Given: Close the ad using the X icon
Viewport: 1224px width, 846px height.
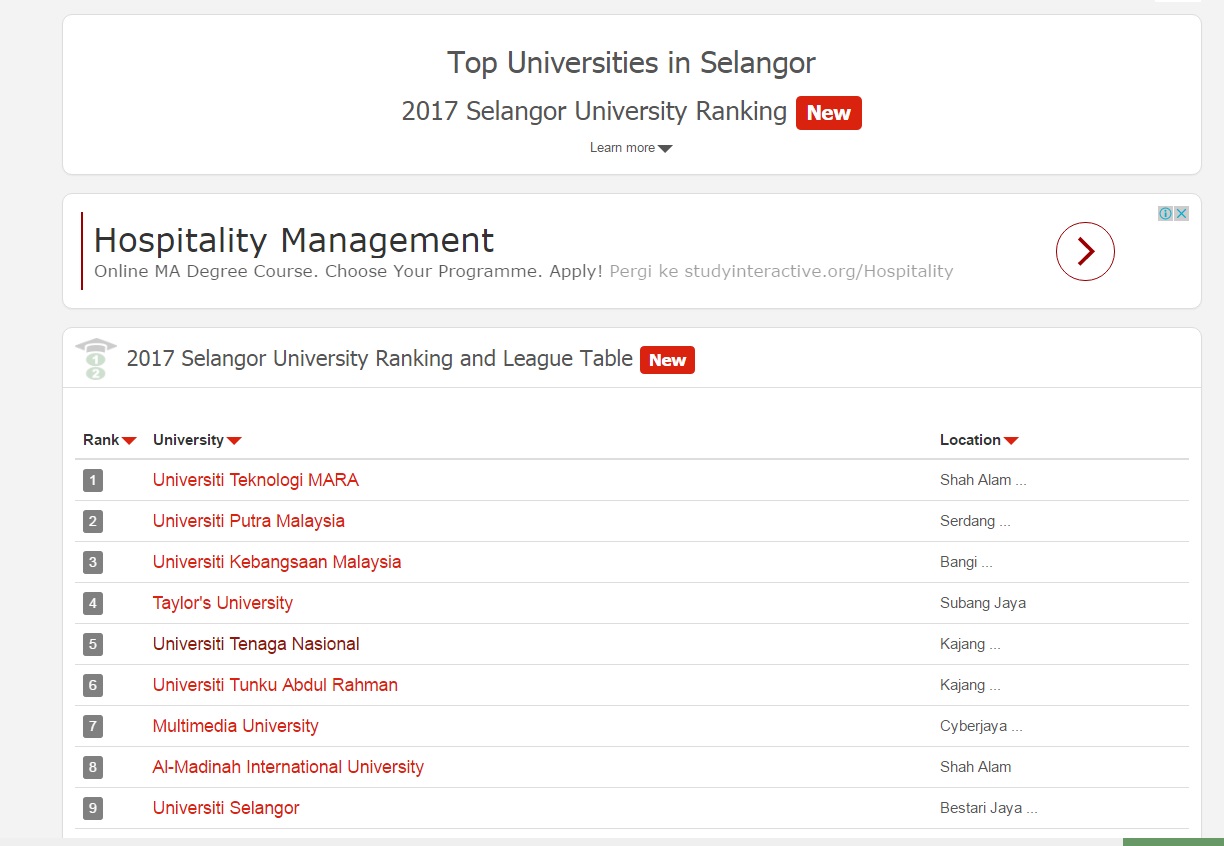Looking at the screenshot, I should click(x=1181, y=213).
